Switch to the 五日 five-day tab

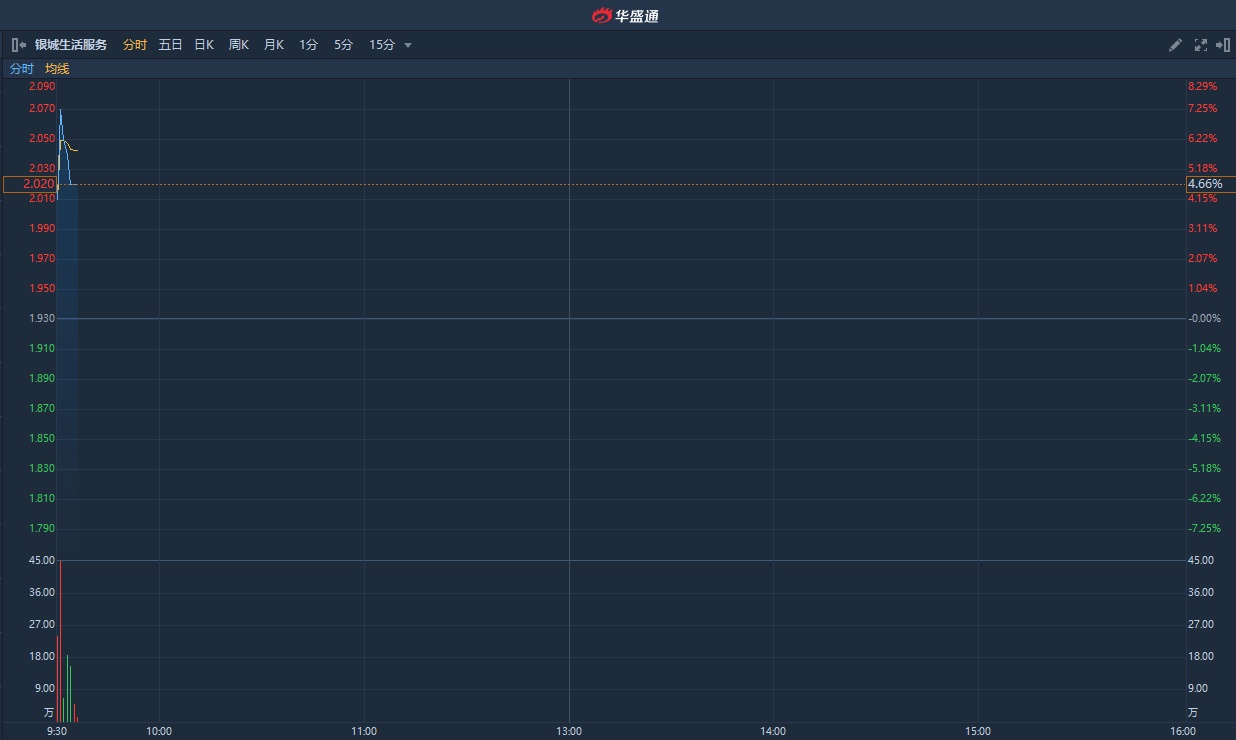tap(170, 45)
